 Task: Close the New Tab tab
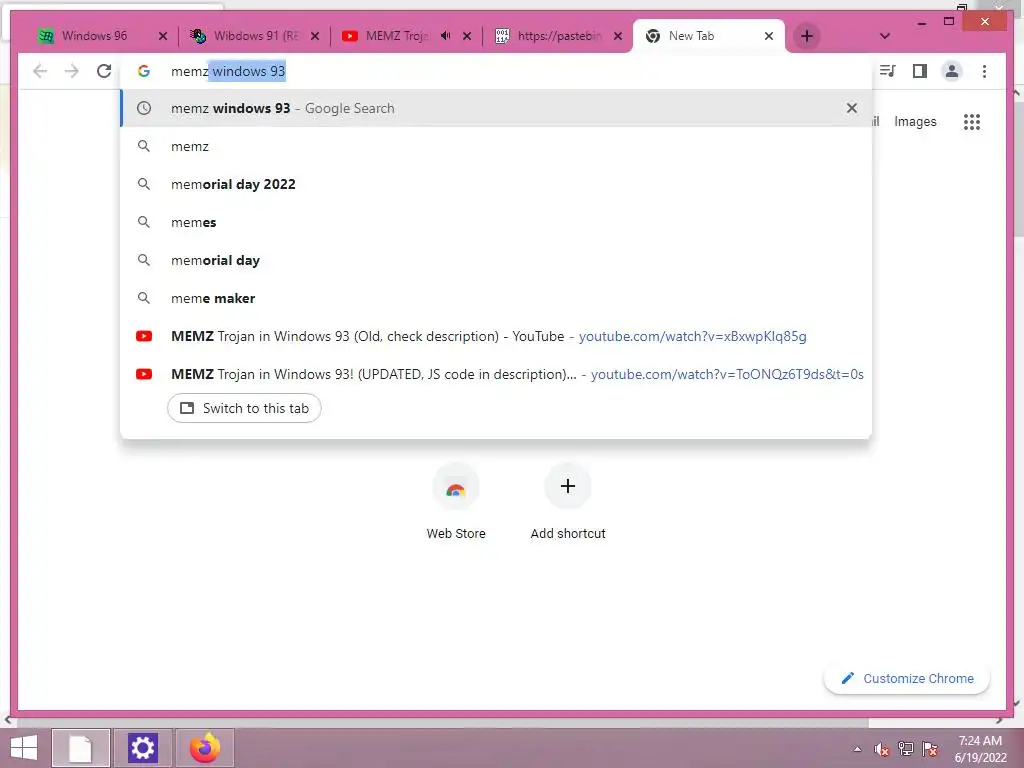[769, 37]
